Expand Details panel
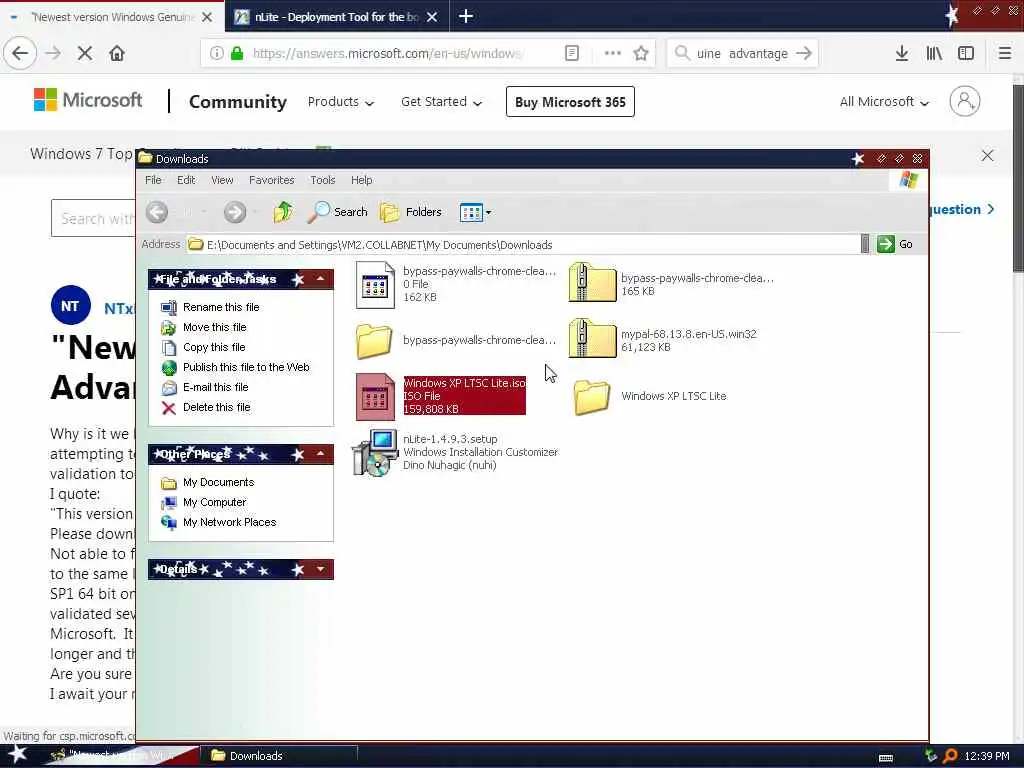Image resolution: width=1024 pixels, height=768 pixels. [x=321, y=569]
